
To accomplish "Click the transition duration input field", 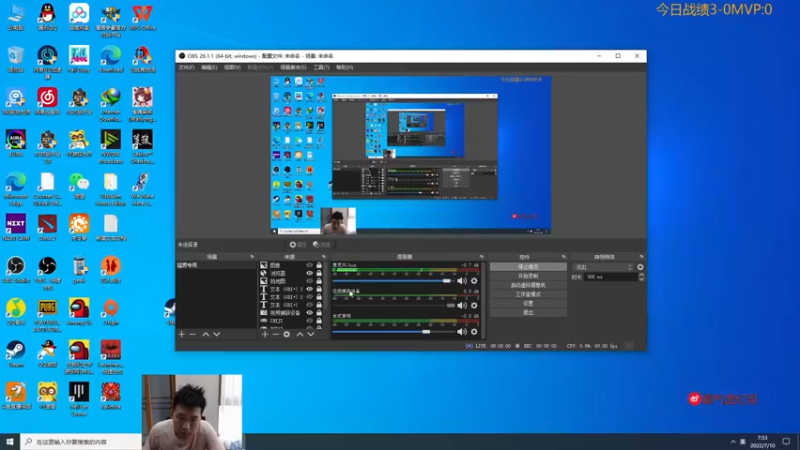I will click(x=611, y=277).
